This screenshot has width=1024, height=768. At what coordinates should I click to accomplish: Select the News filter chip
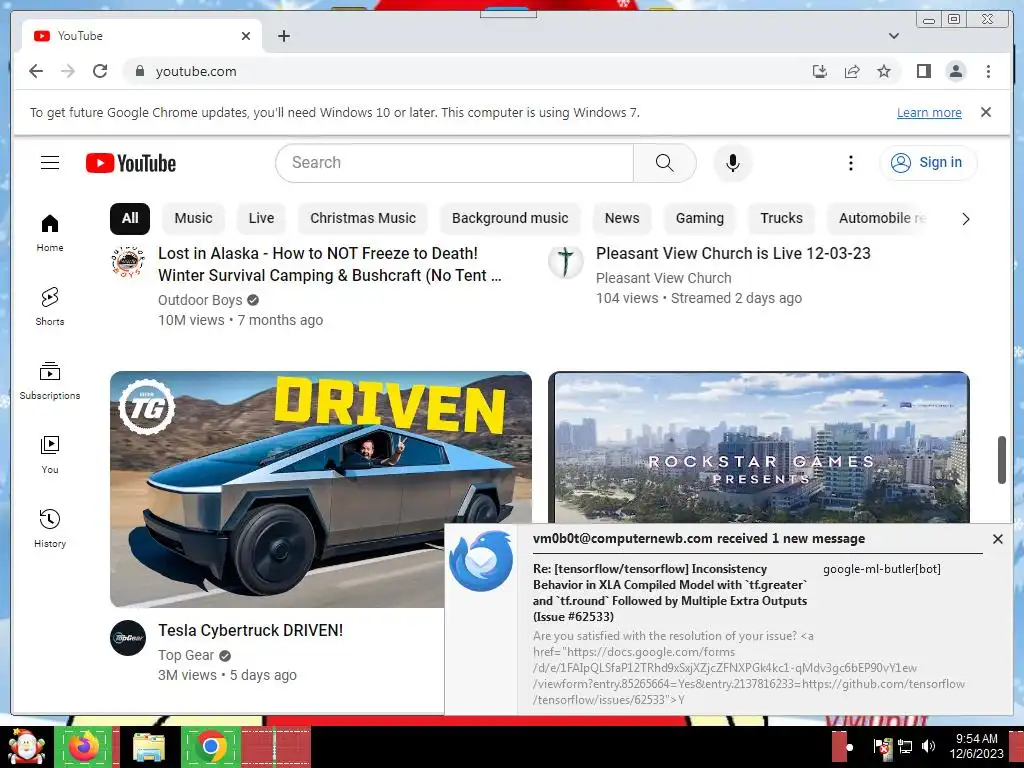coord(622,218)
